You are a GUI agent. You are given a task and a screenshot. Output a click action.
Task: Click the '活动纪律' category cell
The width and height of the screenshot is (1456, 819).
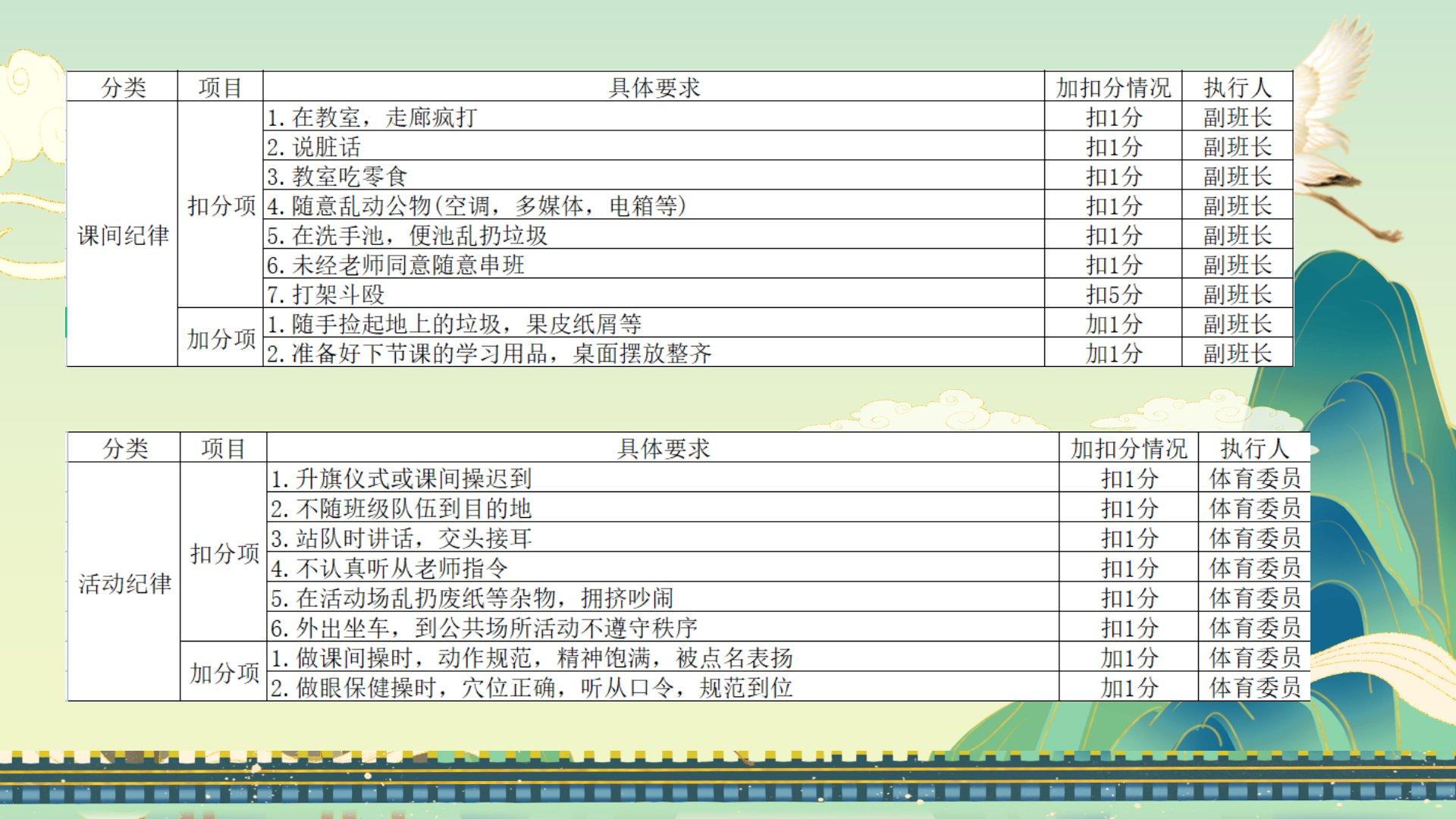click(124, 583)
